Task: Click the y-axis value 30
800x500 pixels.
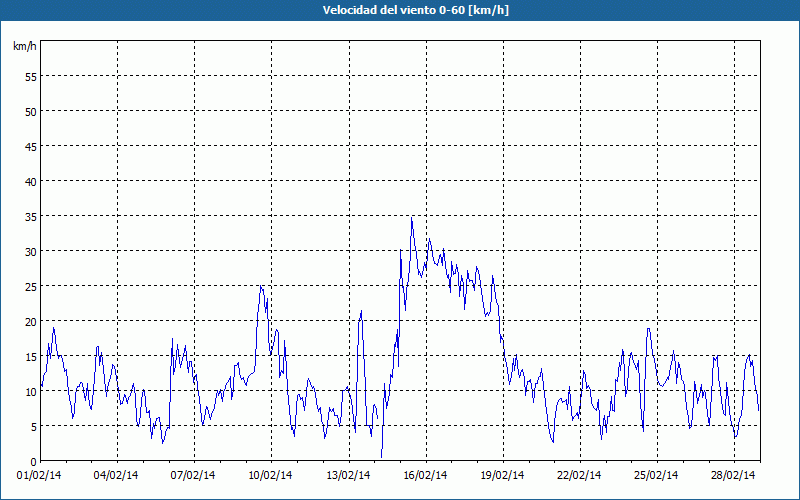Action: click(31, 252)
